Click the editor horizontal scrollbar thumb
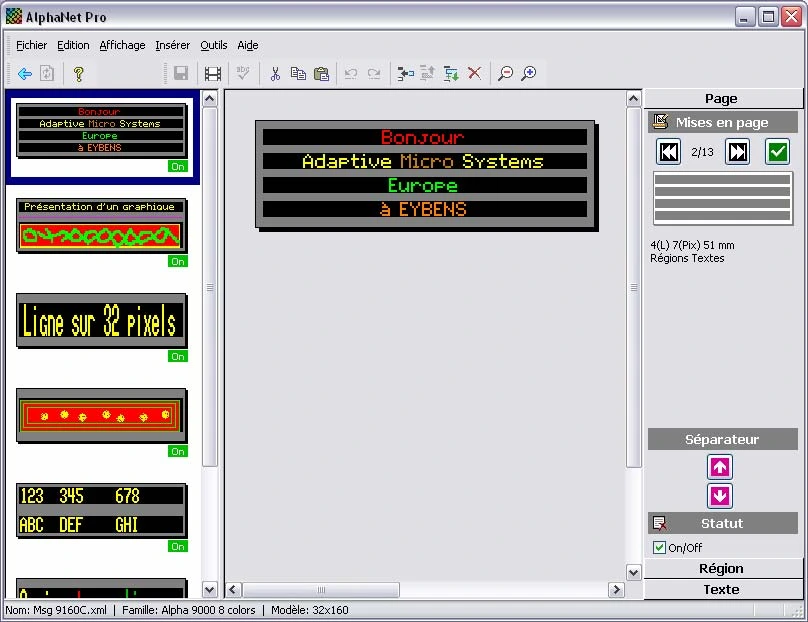This screenshot has width=808, height=622. click(x=321, y=590)
